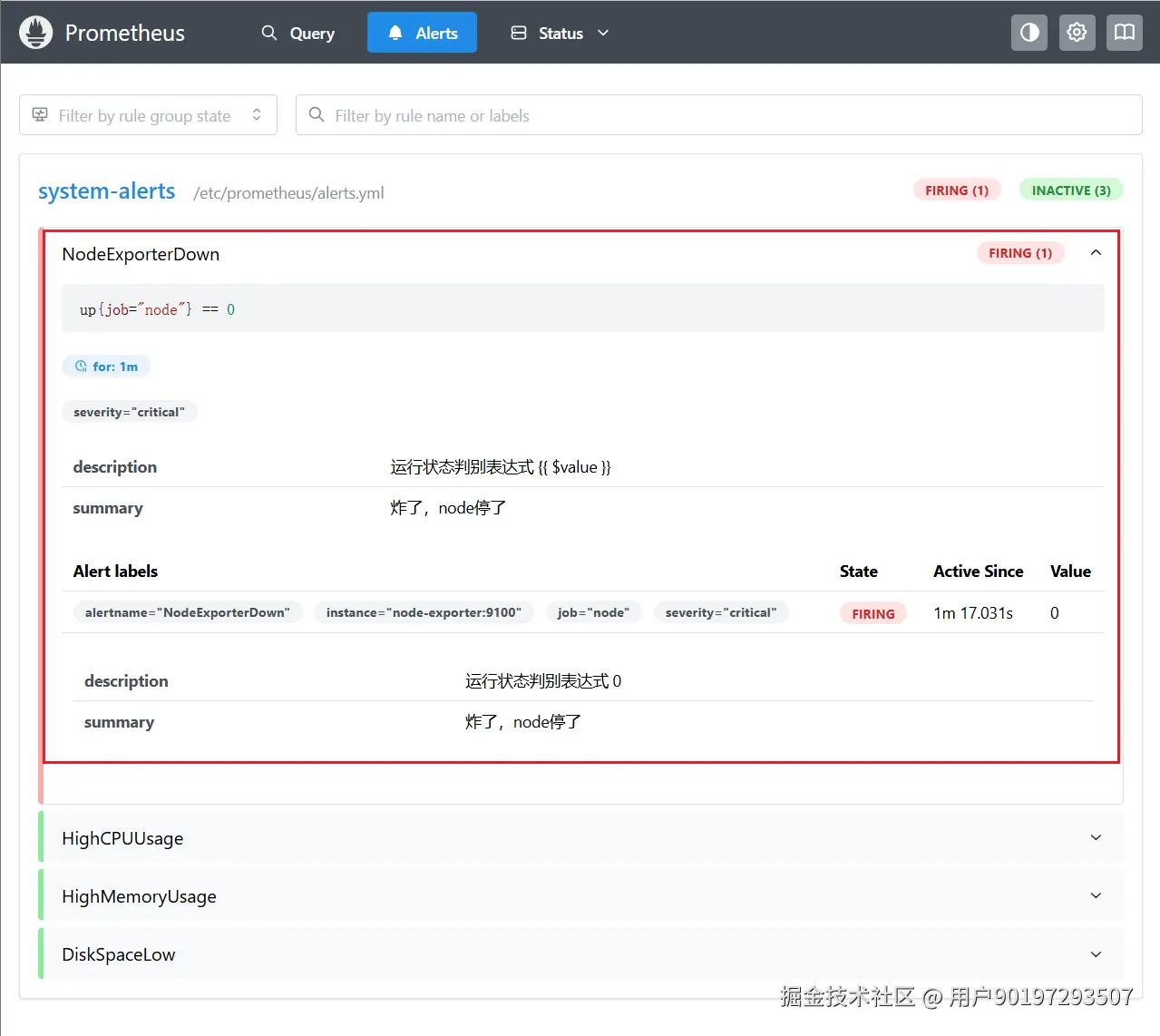Image resolution: width=1160 pixels, height=1036 pixels.
Task: Click the NodeExporterDown rule name
Action: click(141, 254)
